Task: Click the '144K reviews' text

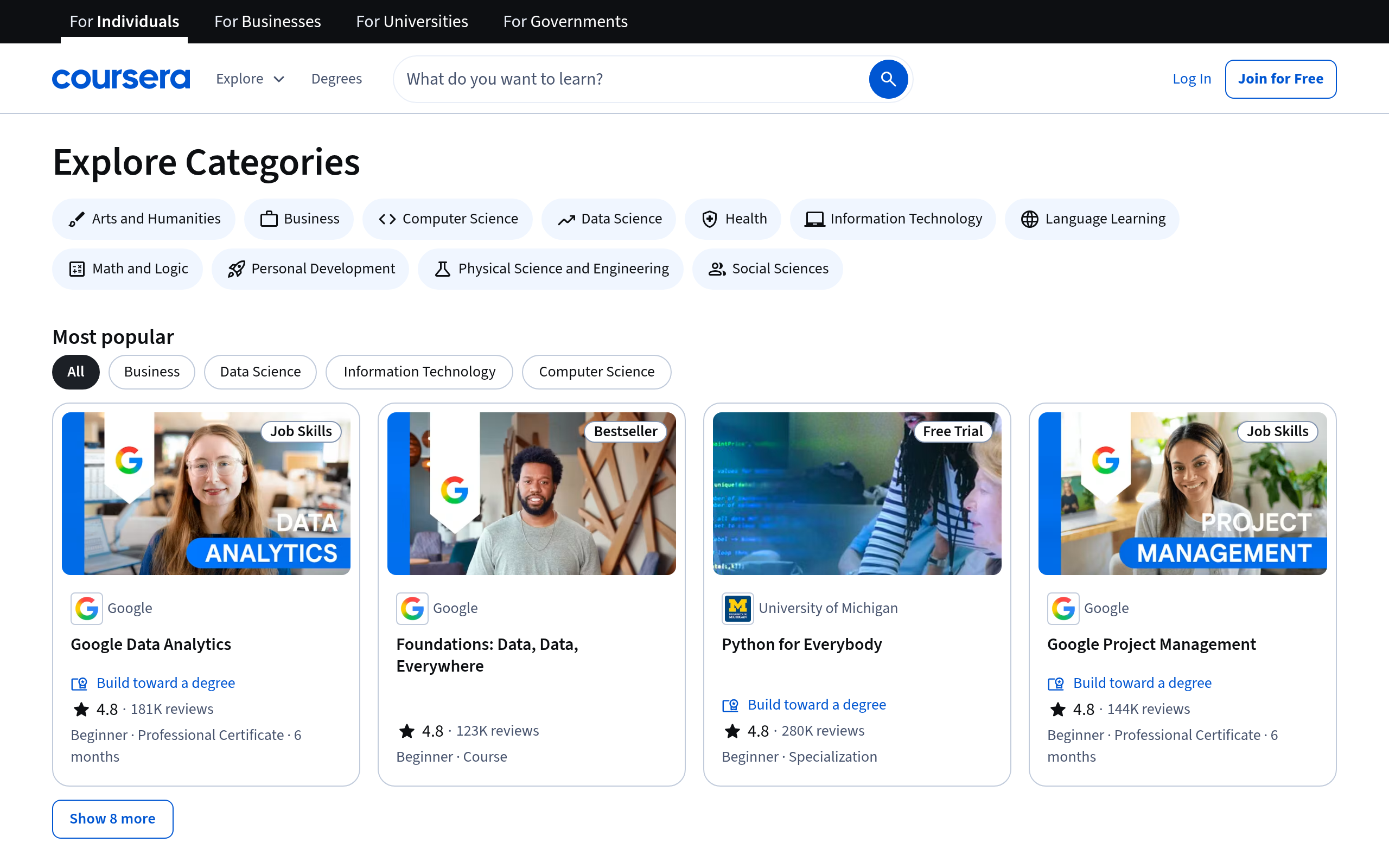Action: tap(1149, 710)
